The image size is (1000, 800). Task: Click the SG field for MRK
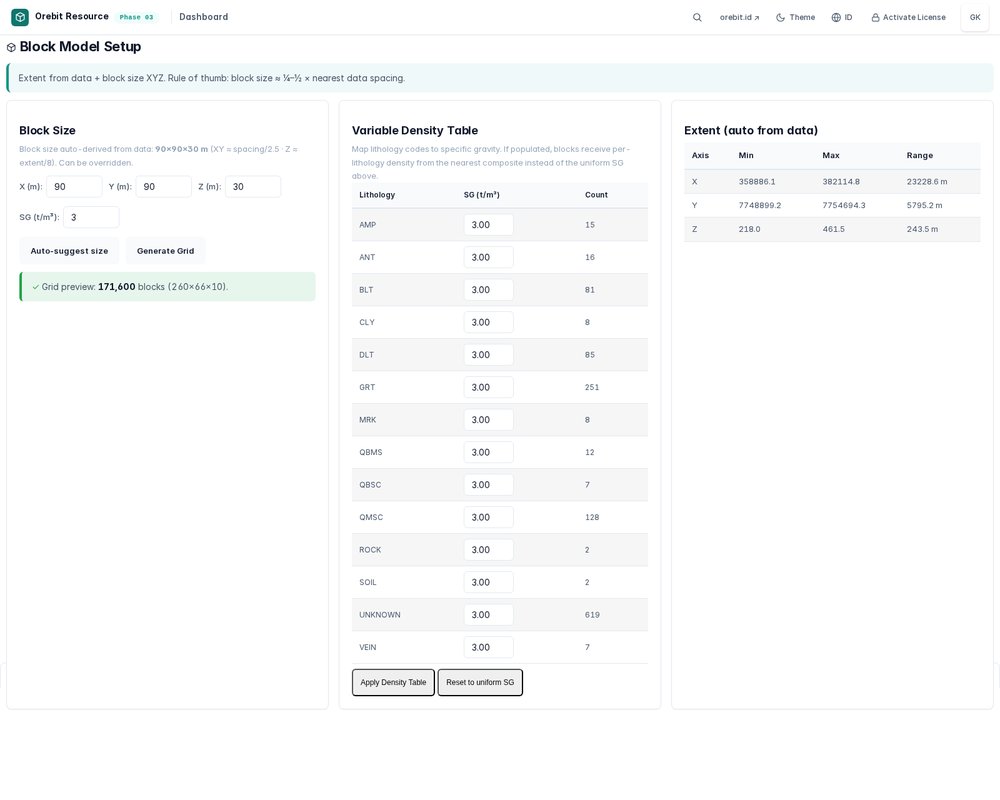[x=488, y=420]
